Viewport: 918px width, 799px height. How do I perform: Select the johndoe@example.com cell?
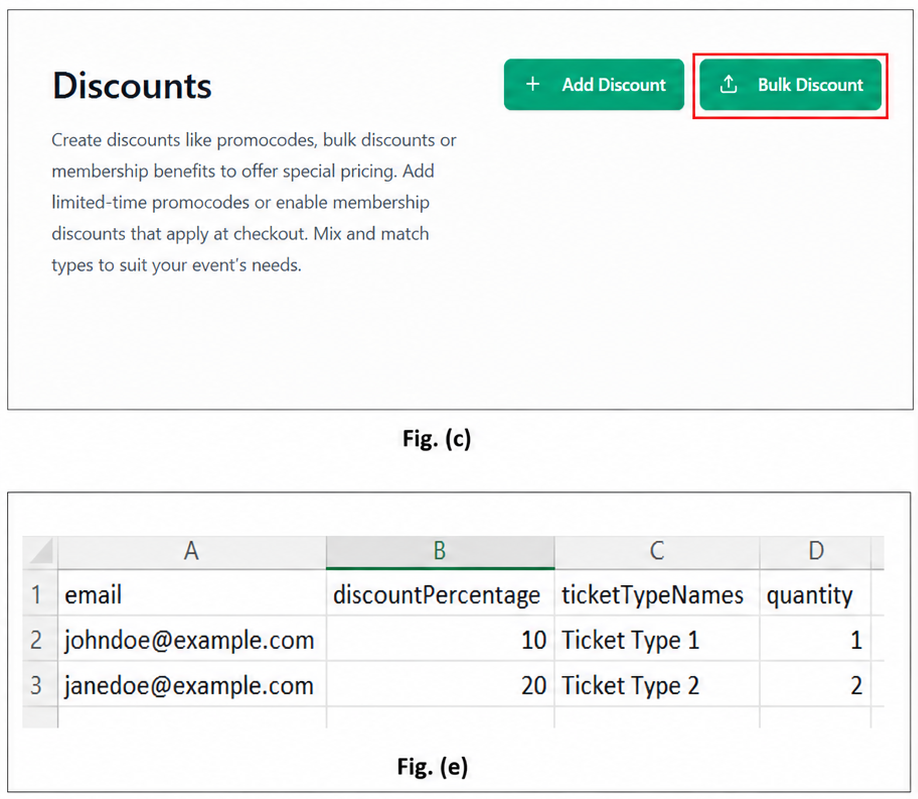coord(192,639)
